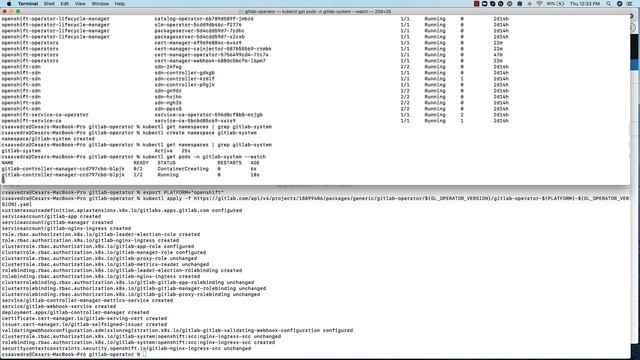Minimize the kubectl get pods terminal window
This screenshot has width=640, height=360.
pyautogui.click(x=11, y=11)
